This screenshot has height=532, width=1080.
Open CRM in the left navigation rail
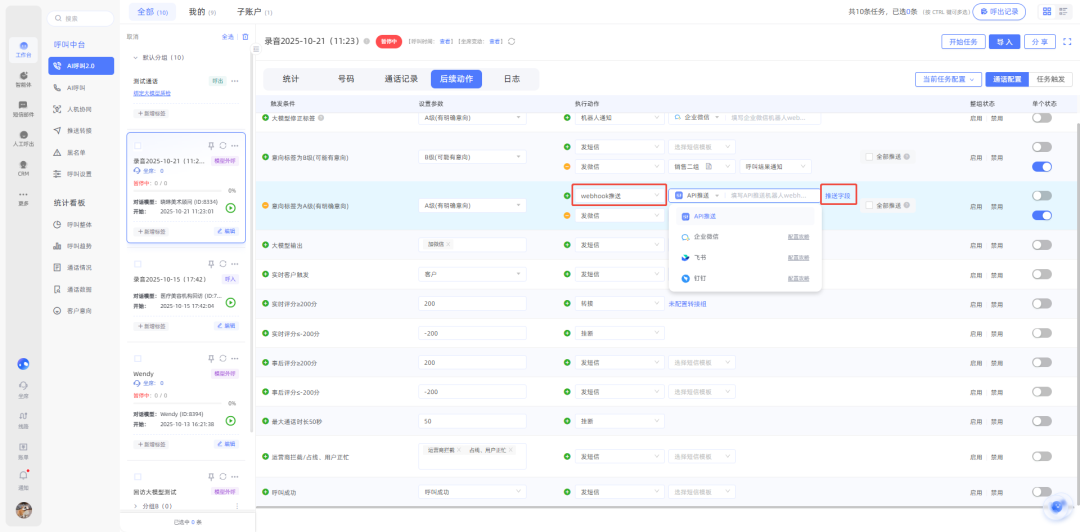(x=22, y=168)
